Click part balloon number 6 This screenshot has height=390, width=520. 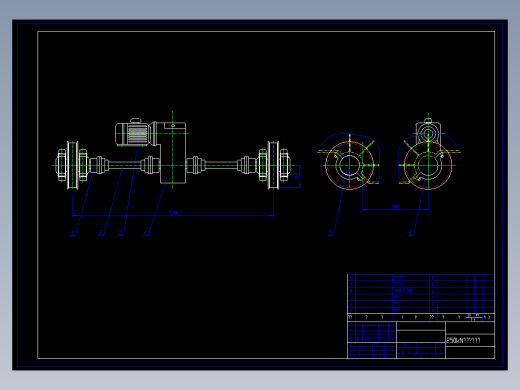(x=410, y=232)
